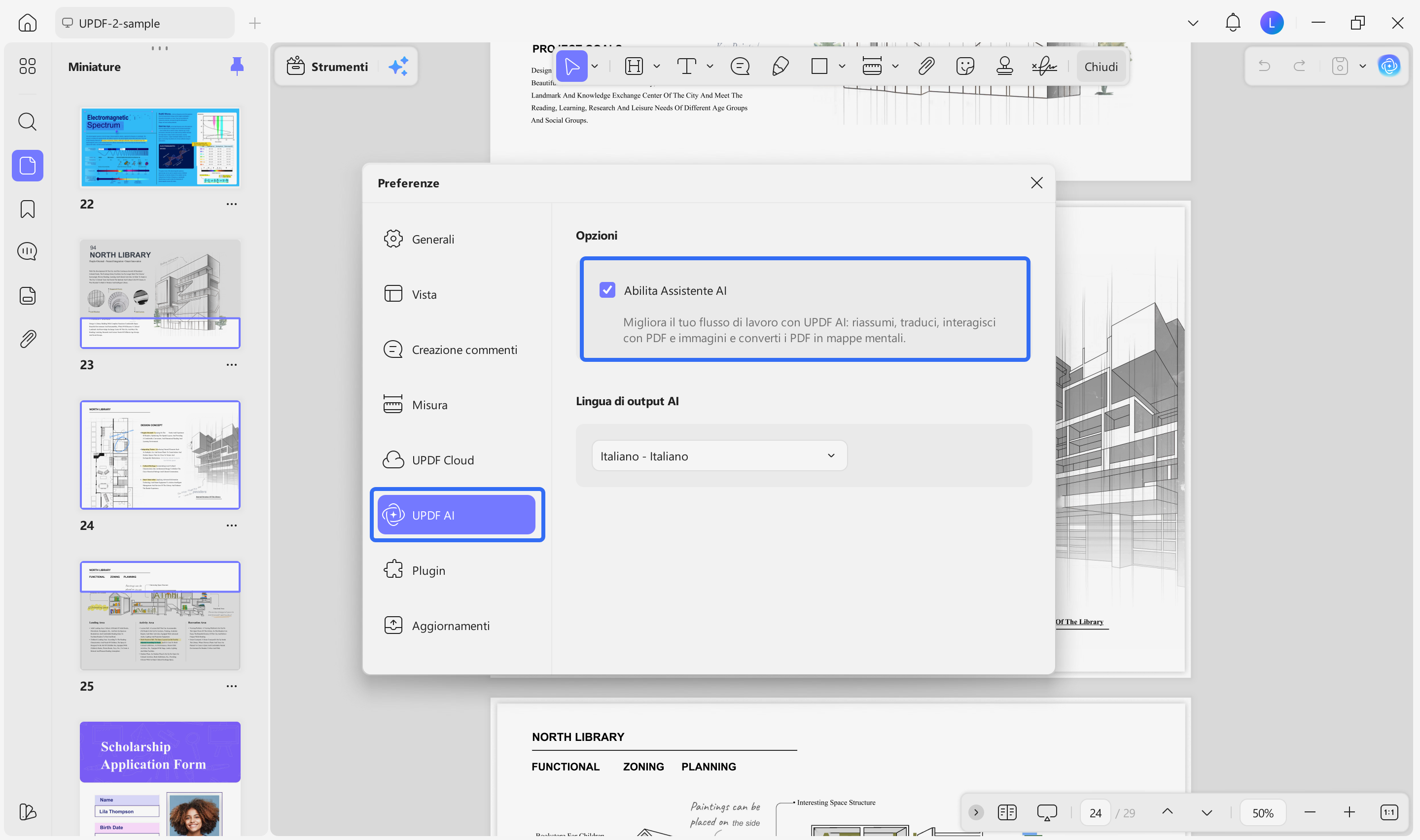Expand the title bar chevron menu
The image size is (1420, 840).
coord(1193,23)
